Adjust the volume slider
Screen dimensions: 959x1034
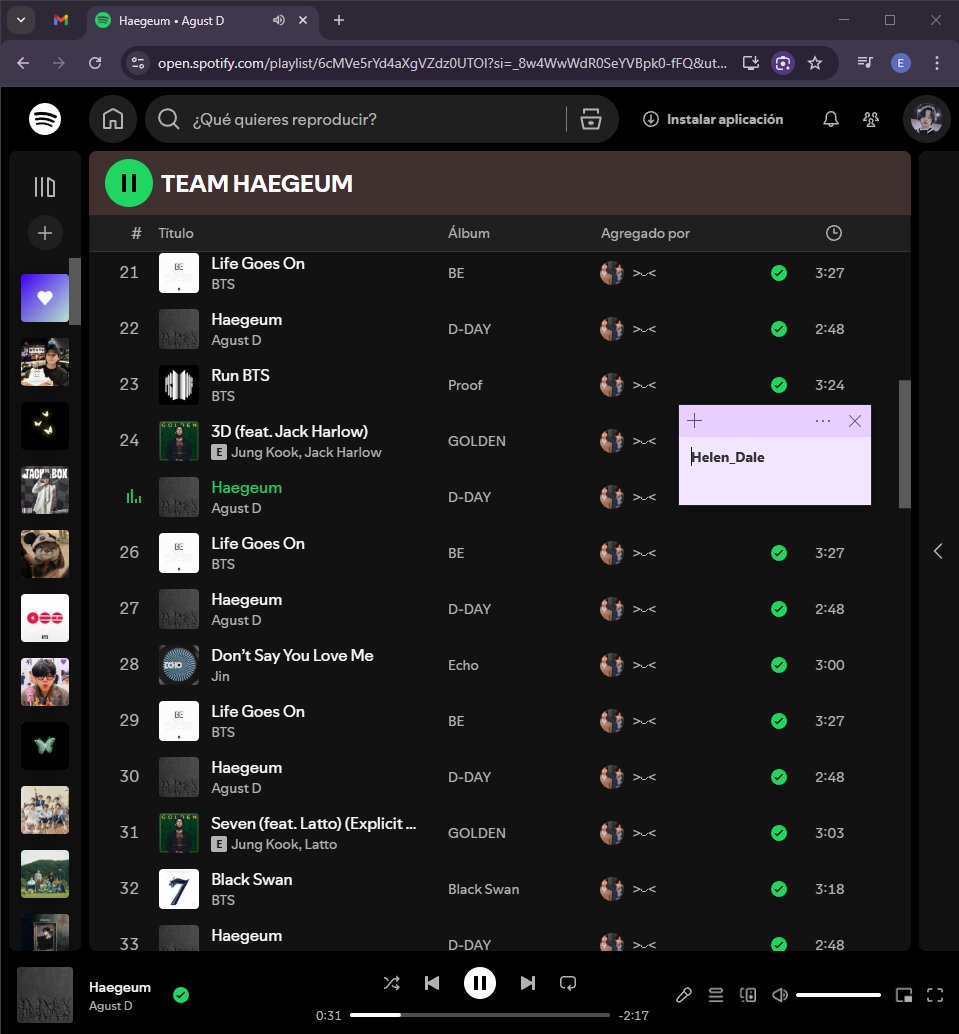(x=838, y=995)
